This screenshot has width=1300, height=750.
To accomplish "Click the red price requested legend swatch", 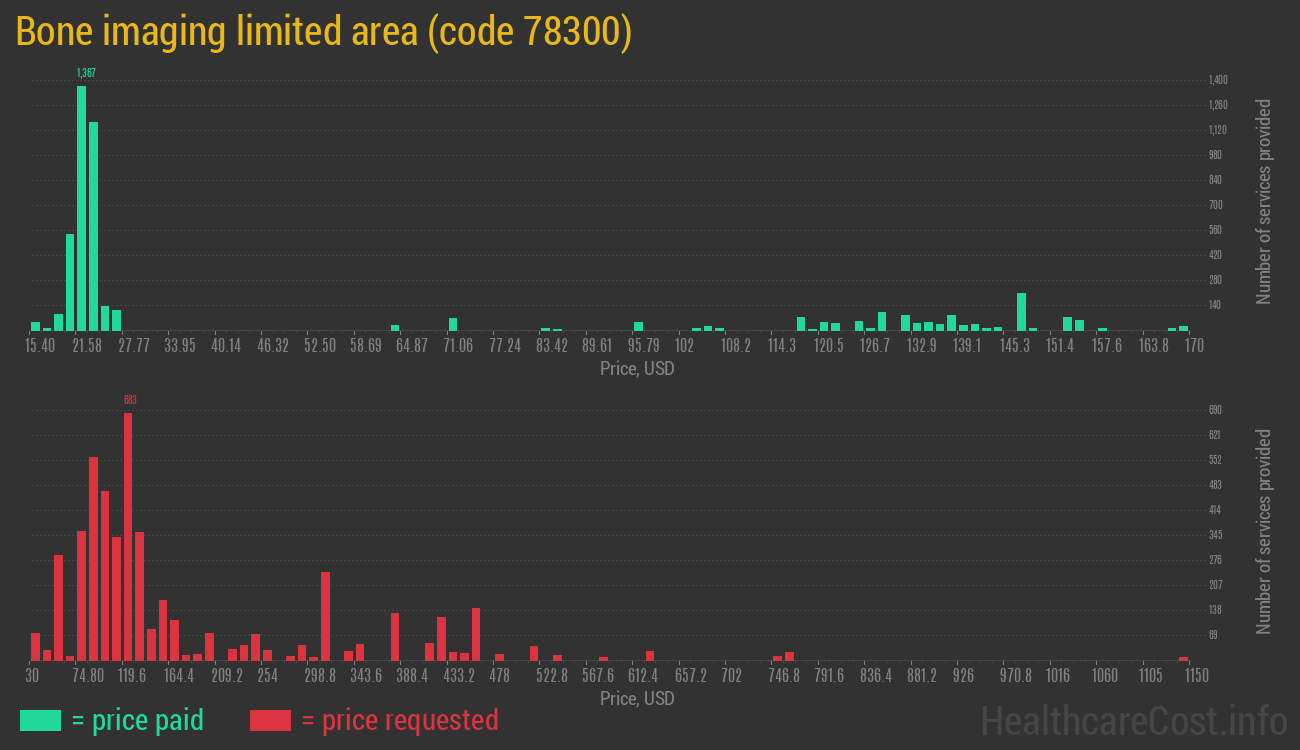I will click(270, 720).
